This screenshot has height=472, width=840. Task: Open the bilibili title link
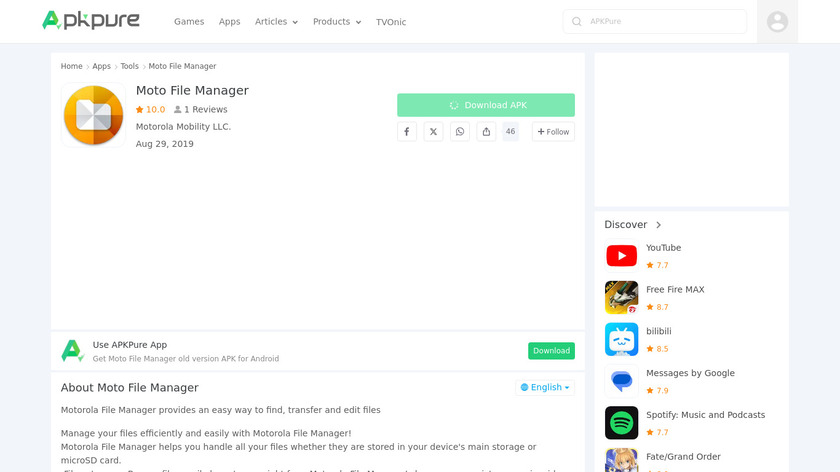(658, 332)
